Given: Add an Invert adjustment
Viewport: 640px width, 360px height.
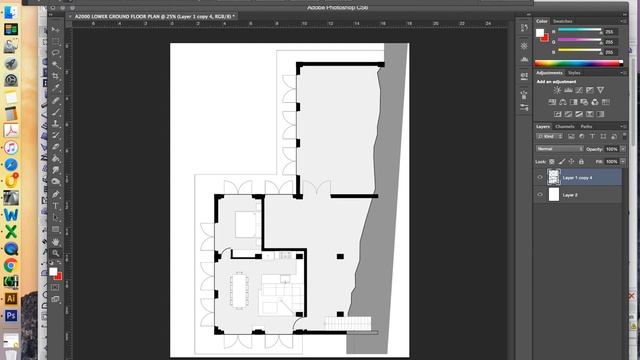Looking at the screenshot, I should 558,114.
